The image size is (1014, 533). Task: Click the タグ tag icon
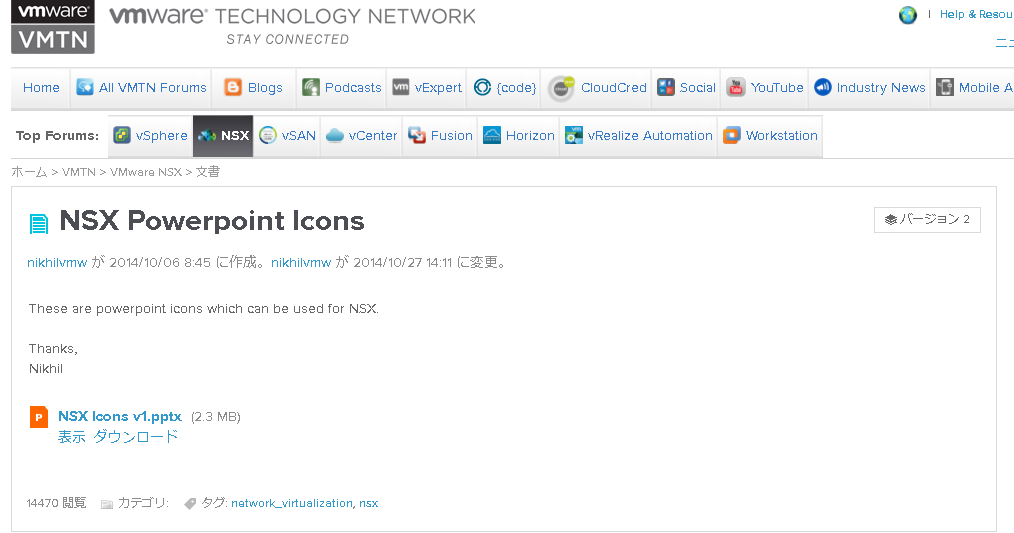[190, 503]
